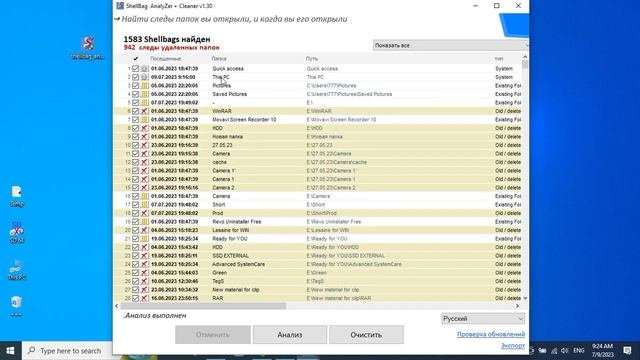This screenshot has width=640, height=360.
Task: Click the deleted icon for Prod row
Action: [x=144, y=213]
